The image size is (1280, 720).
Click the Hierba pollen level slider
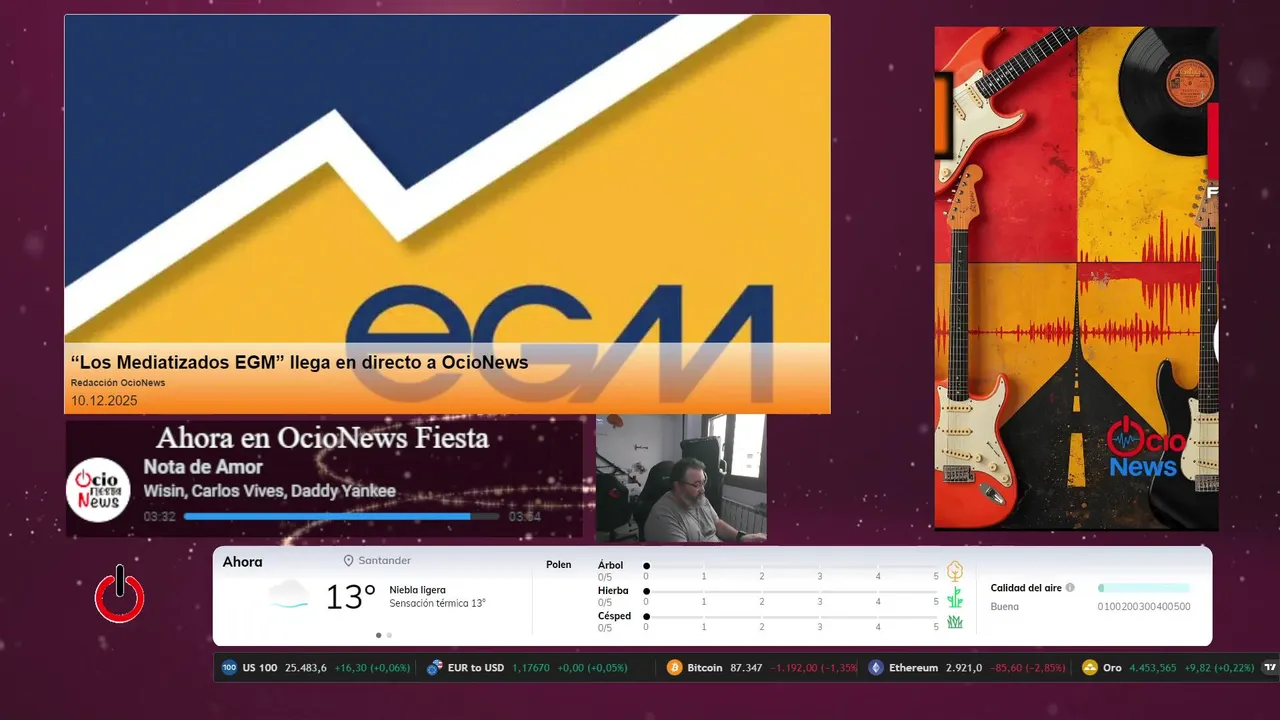(x=791, y=591)
